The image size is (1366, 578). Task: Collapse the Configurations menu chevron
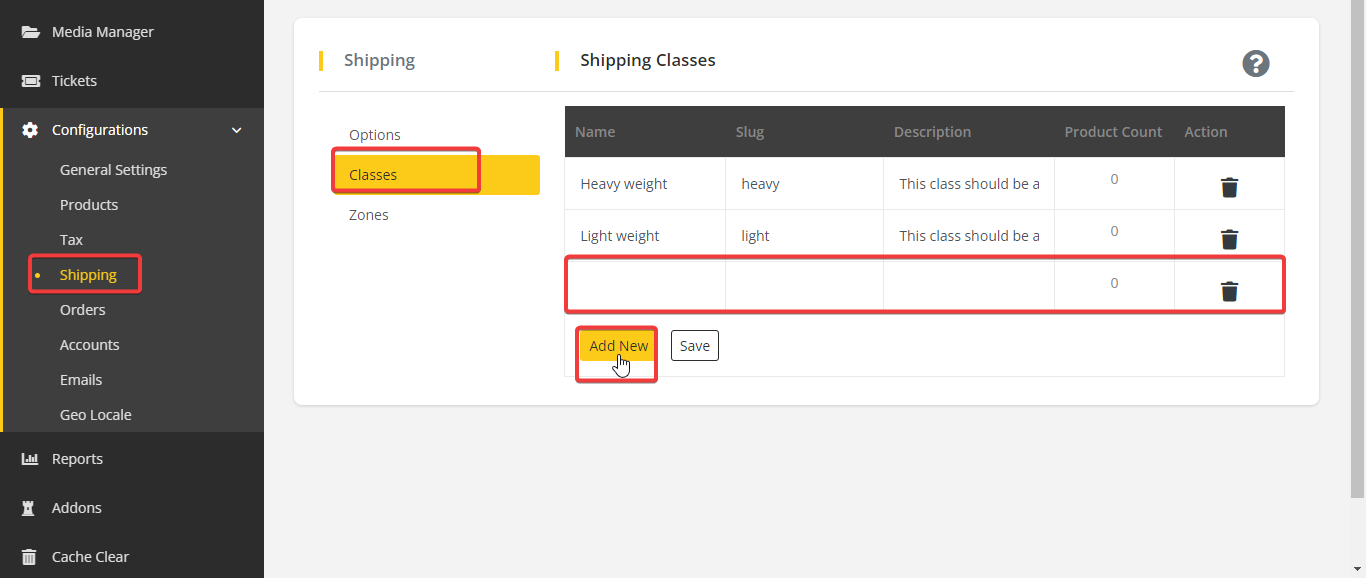coord(237,130)
